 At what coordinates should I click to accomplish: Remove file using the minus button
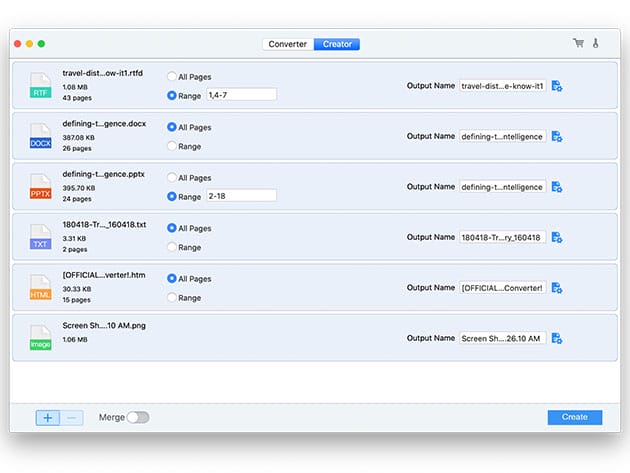[73, 417]
